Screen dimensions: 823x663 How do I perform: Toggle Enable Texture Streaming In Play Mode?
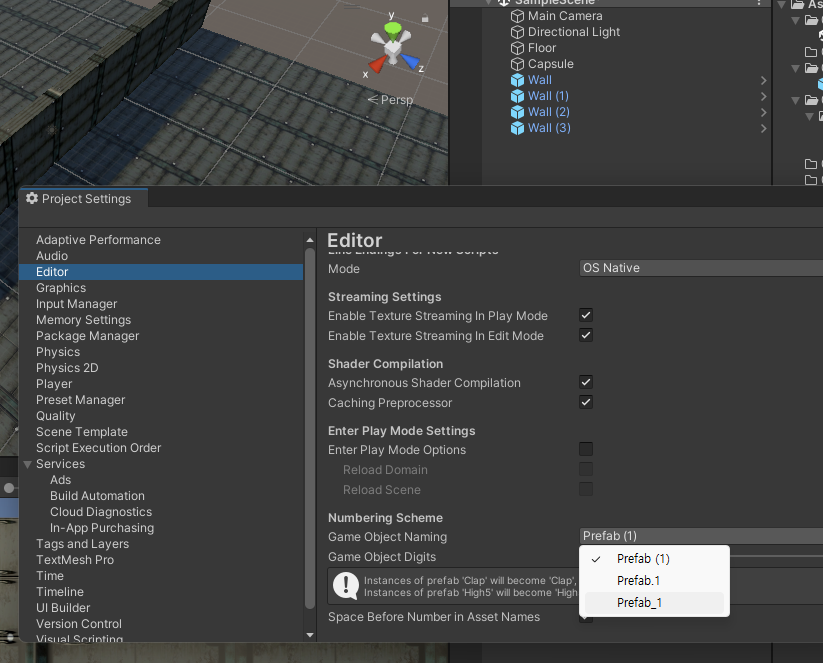(586, 315)
